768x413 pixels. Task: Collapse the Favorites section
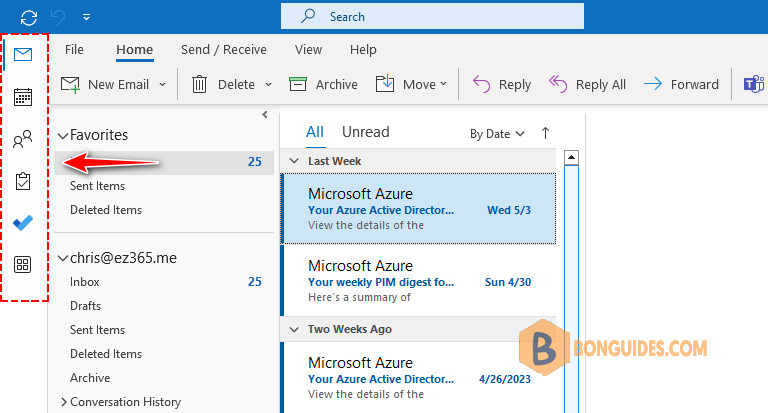point(63,136)
